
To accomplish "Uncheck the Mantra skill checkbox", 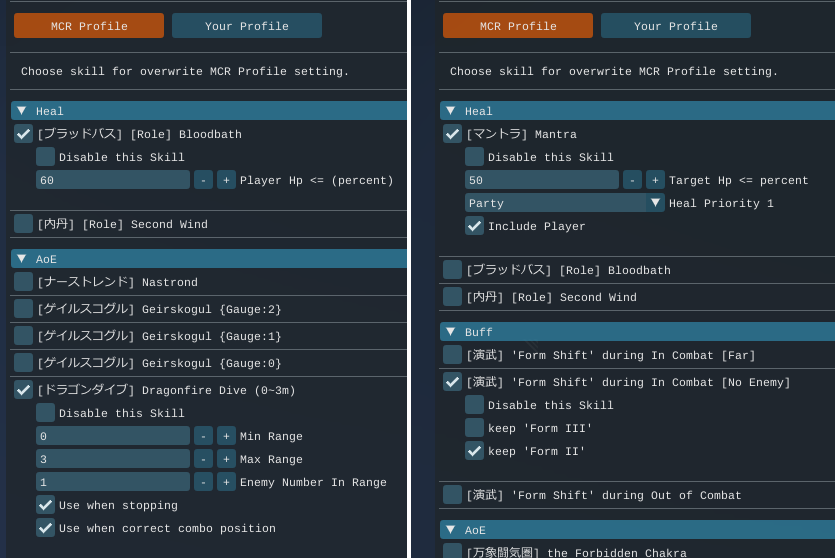I will click(x=452, y=134).
